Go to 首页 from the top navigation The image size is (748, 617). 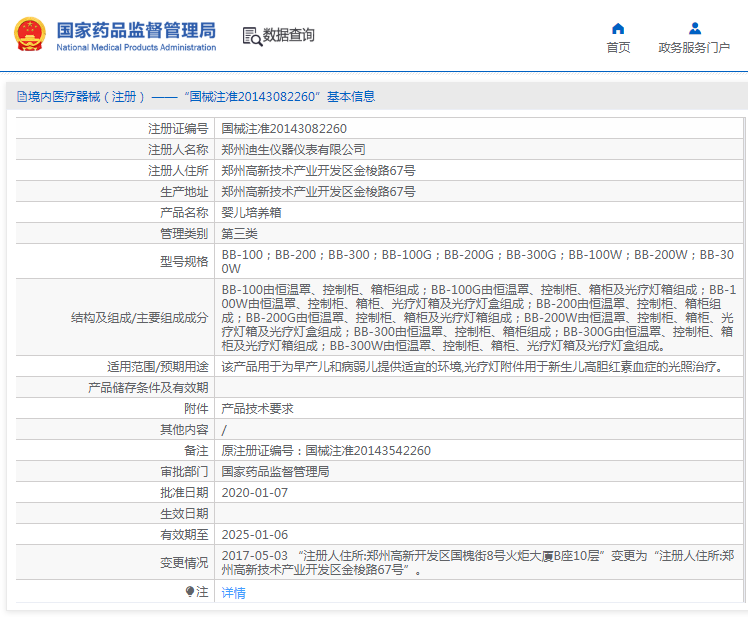click(618, 47)
